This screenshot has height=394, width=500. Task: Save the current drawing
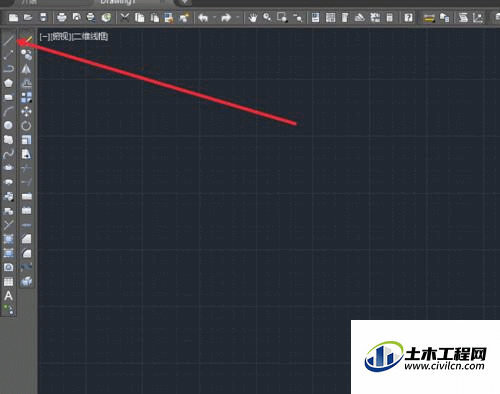43,17
